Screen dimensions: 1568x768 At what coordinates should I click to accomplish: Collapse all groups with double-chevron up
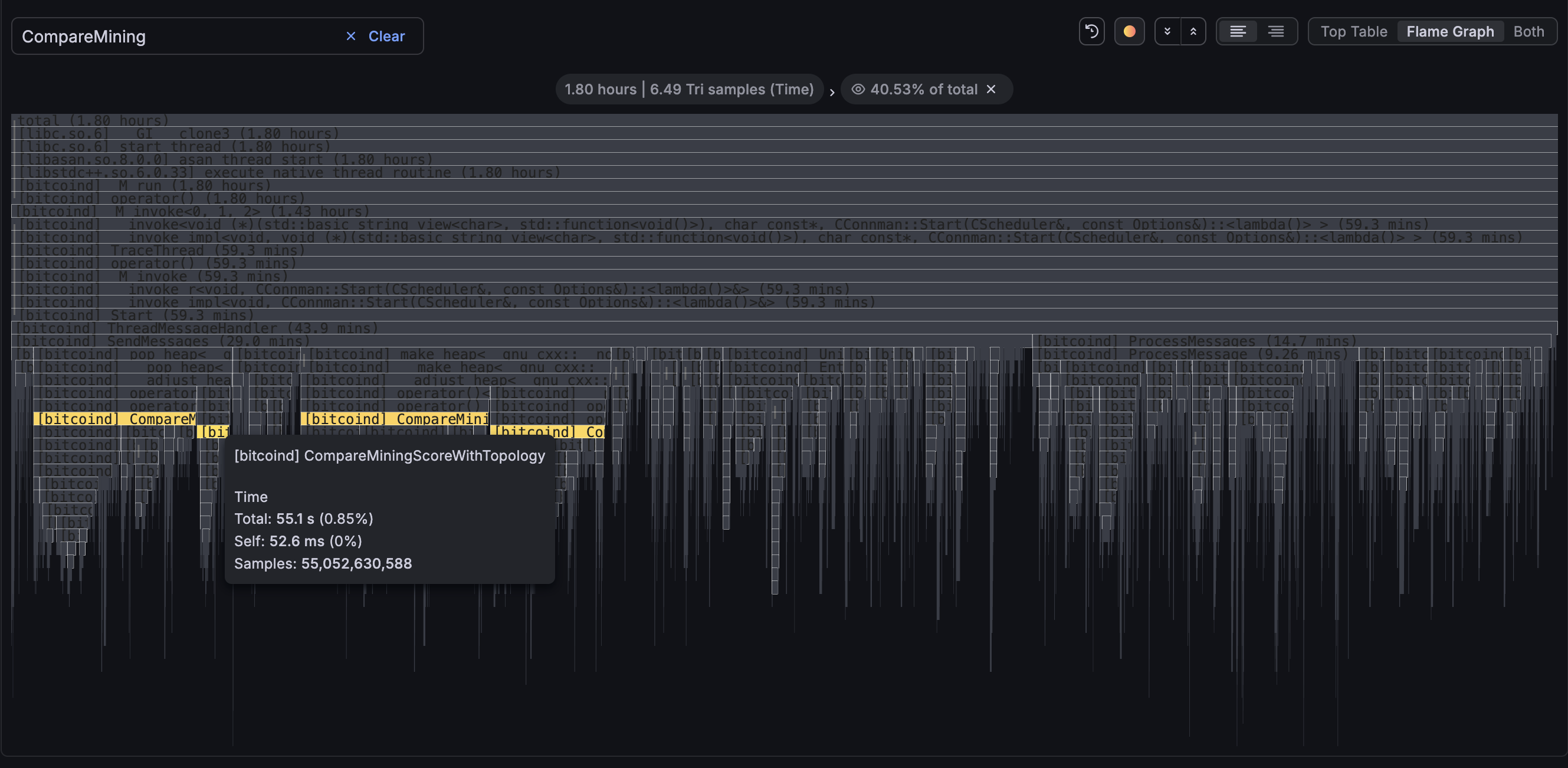coord(1193,32)
